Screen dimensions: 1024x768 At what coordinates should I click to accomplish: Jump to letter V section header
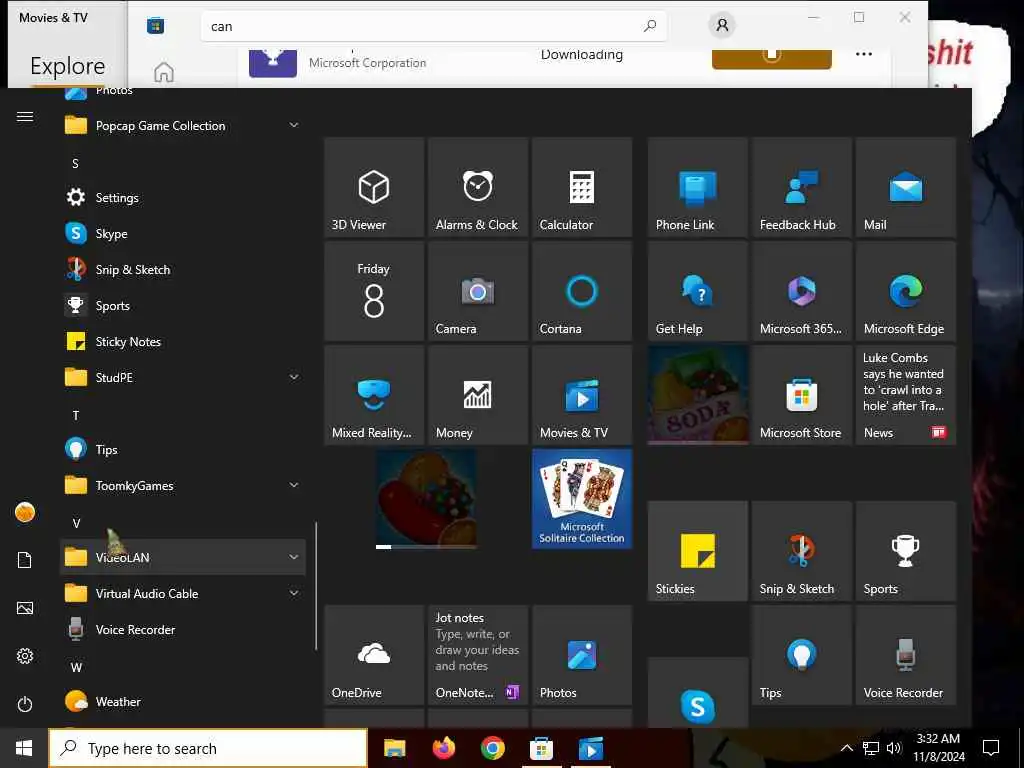coord(76,523)
